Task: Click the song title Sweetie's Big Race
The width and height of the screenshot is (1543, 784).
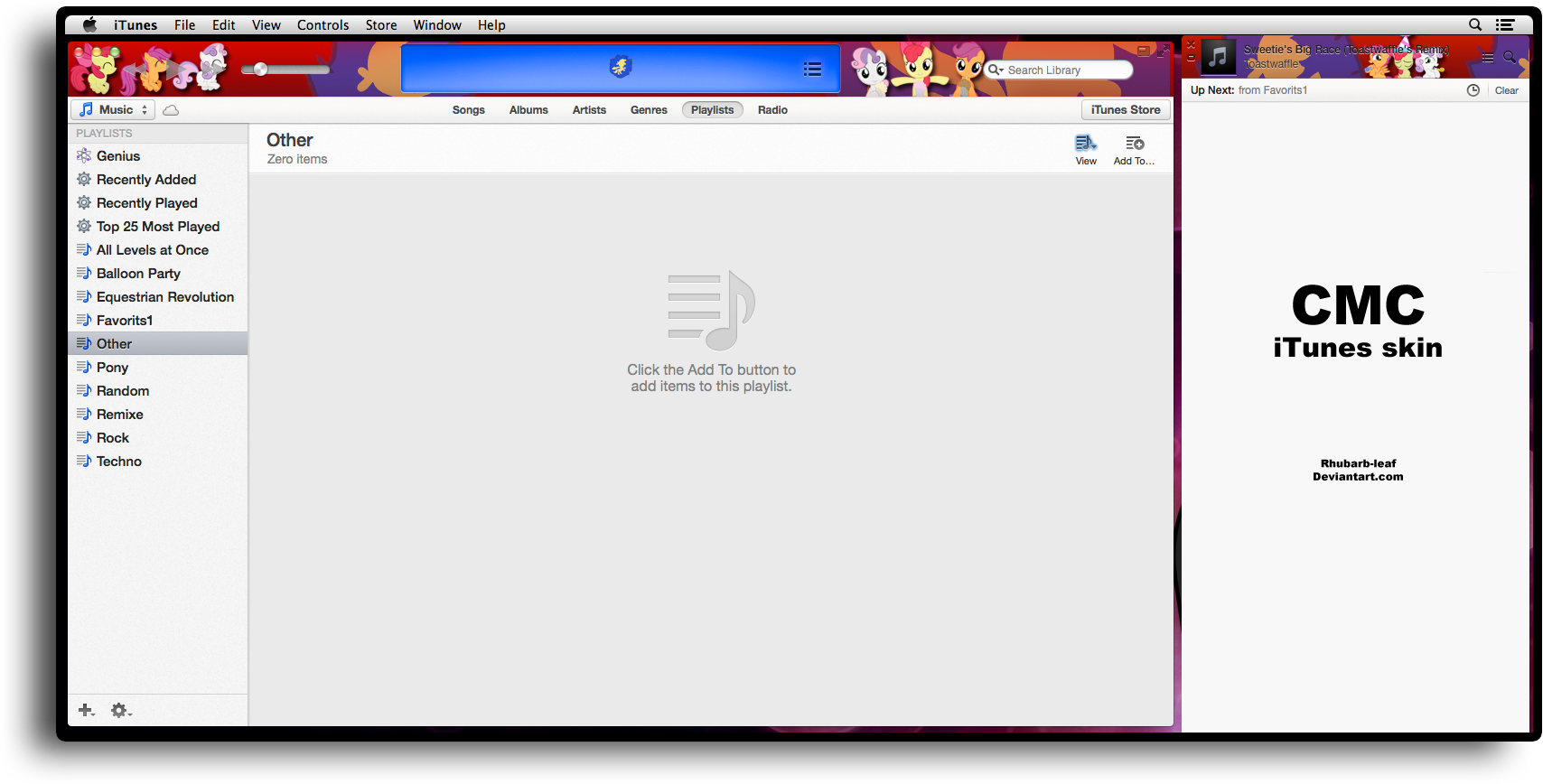Action: [x=1346, y=50]
